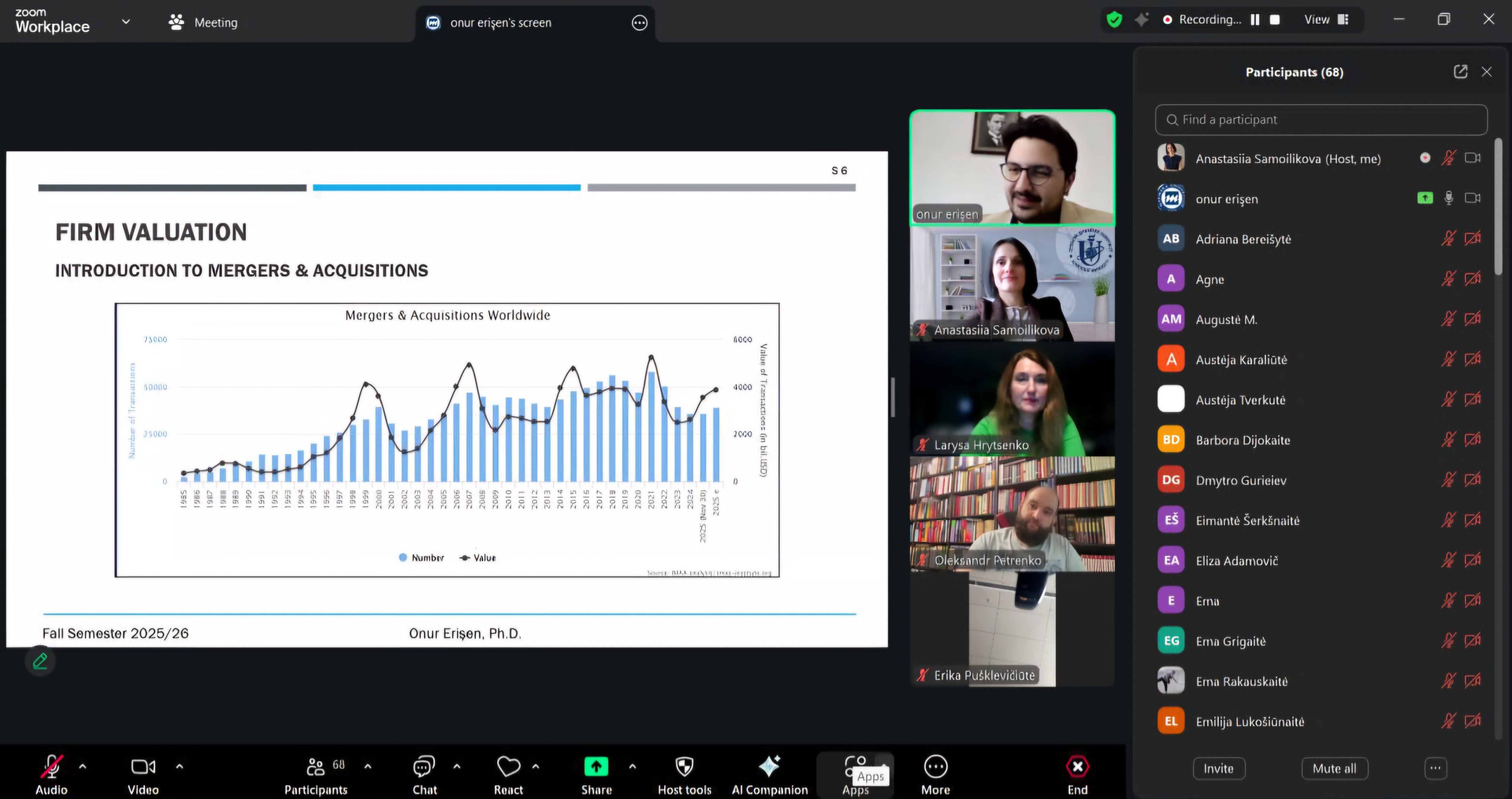Viewport: 1512px width, 799px height.
Task: Open Zoom Workplace dropdown chevron
Action: pyautogui.click(x=126, y=22)
